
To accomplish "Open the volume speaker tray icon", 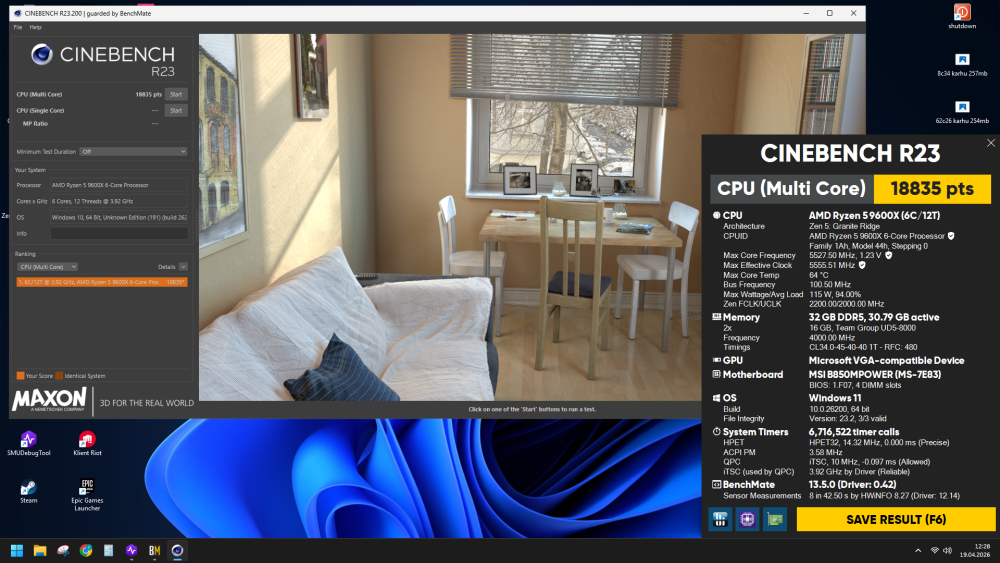I will pos(948,550).
